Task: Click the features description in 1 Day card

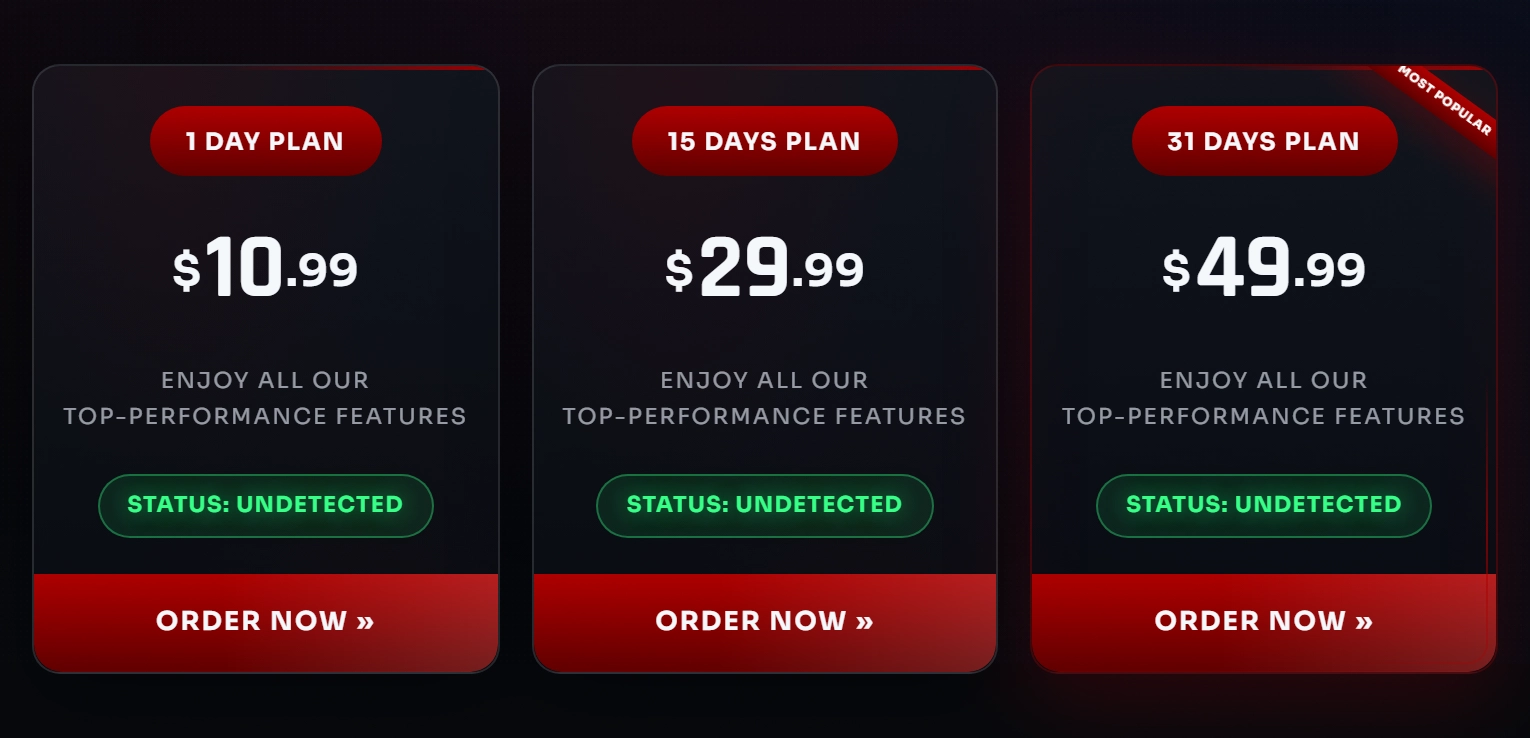Action: point(265,398)
